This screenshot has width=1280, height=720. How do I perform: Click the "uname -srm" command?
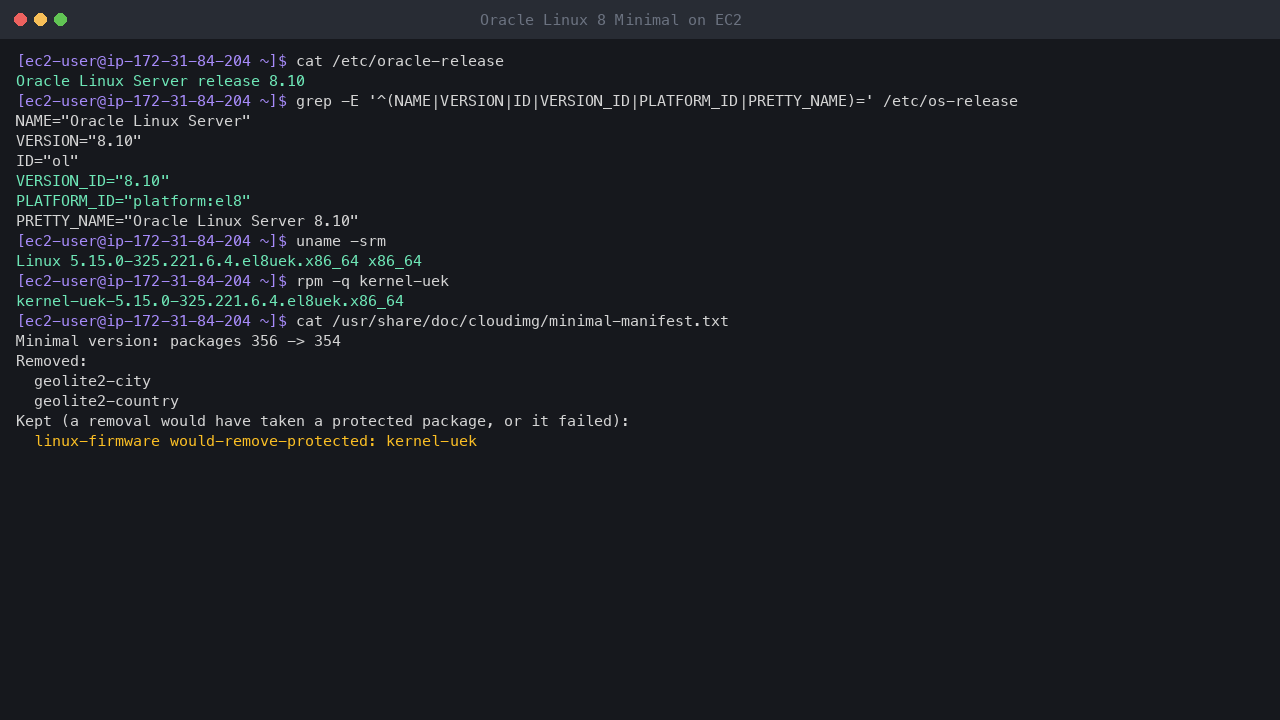341,241
